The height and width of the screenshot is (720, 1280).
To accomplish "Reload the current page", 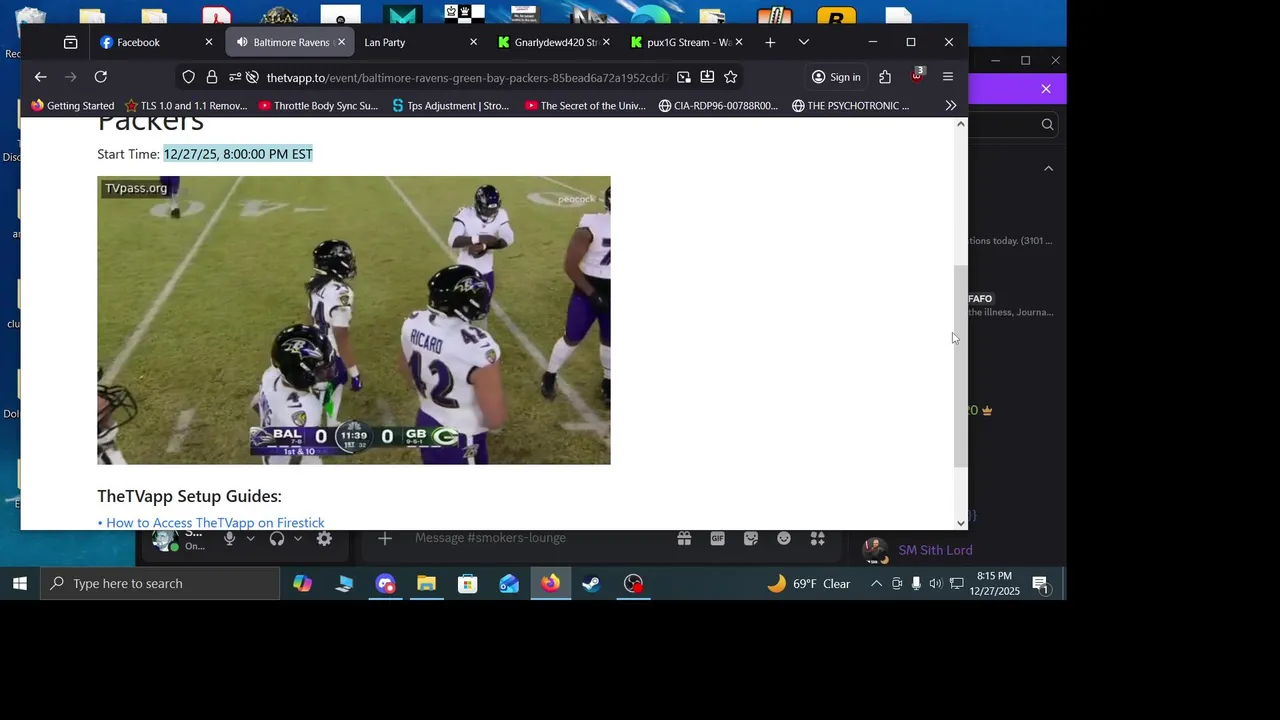I will pyautogui.click(x=100, y=77).
